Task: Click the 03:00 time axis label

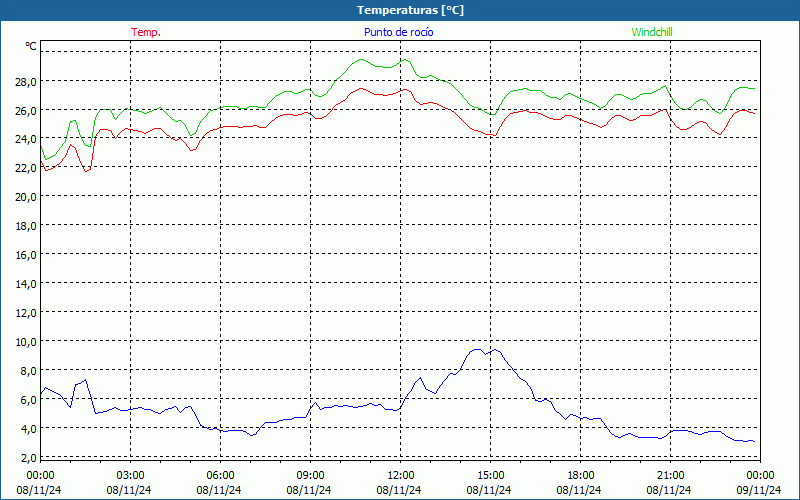Action: tap(130, 476)
